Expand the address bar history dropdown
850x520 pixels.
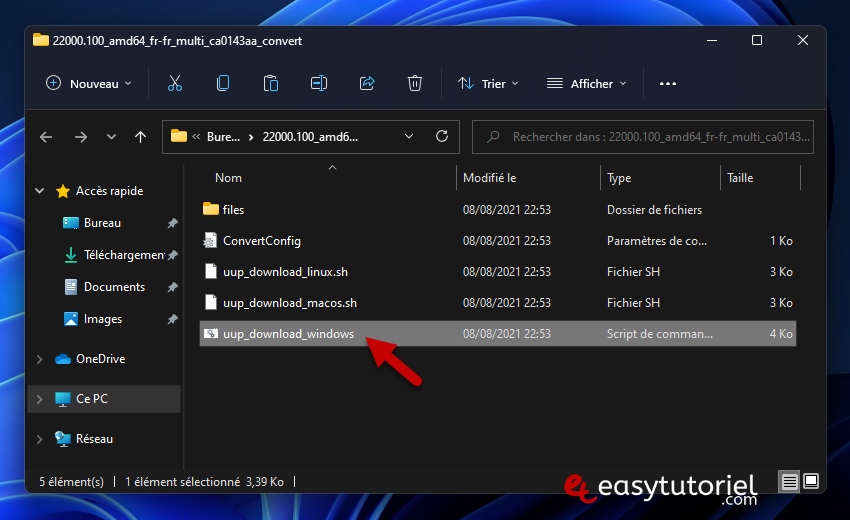click(409, 137)
